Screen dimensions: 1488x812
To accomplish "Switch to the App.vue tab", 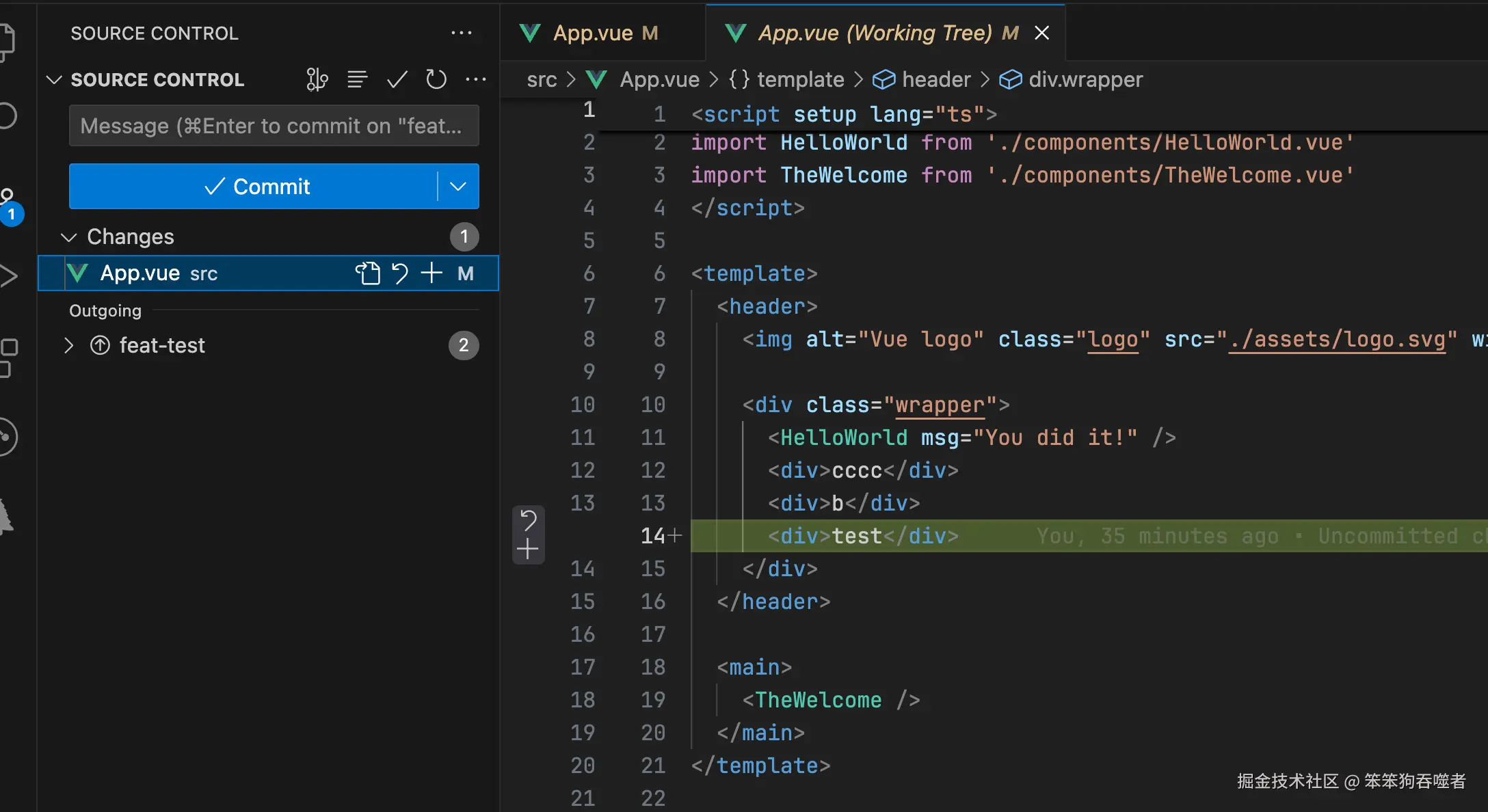I will 592,33.
